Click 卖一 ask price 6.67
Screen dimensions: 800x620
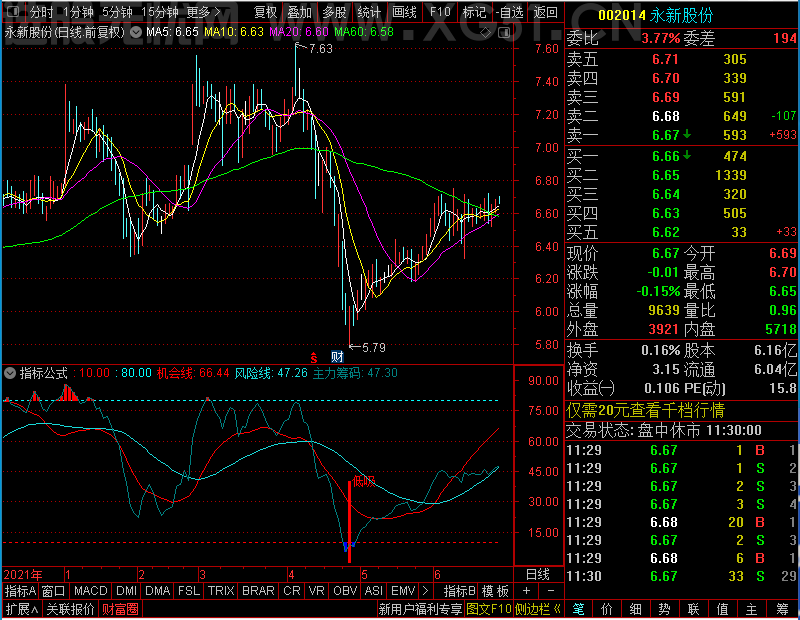(666, 135)
